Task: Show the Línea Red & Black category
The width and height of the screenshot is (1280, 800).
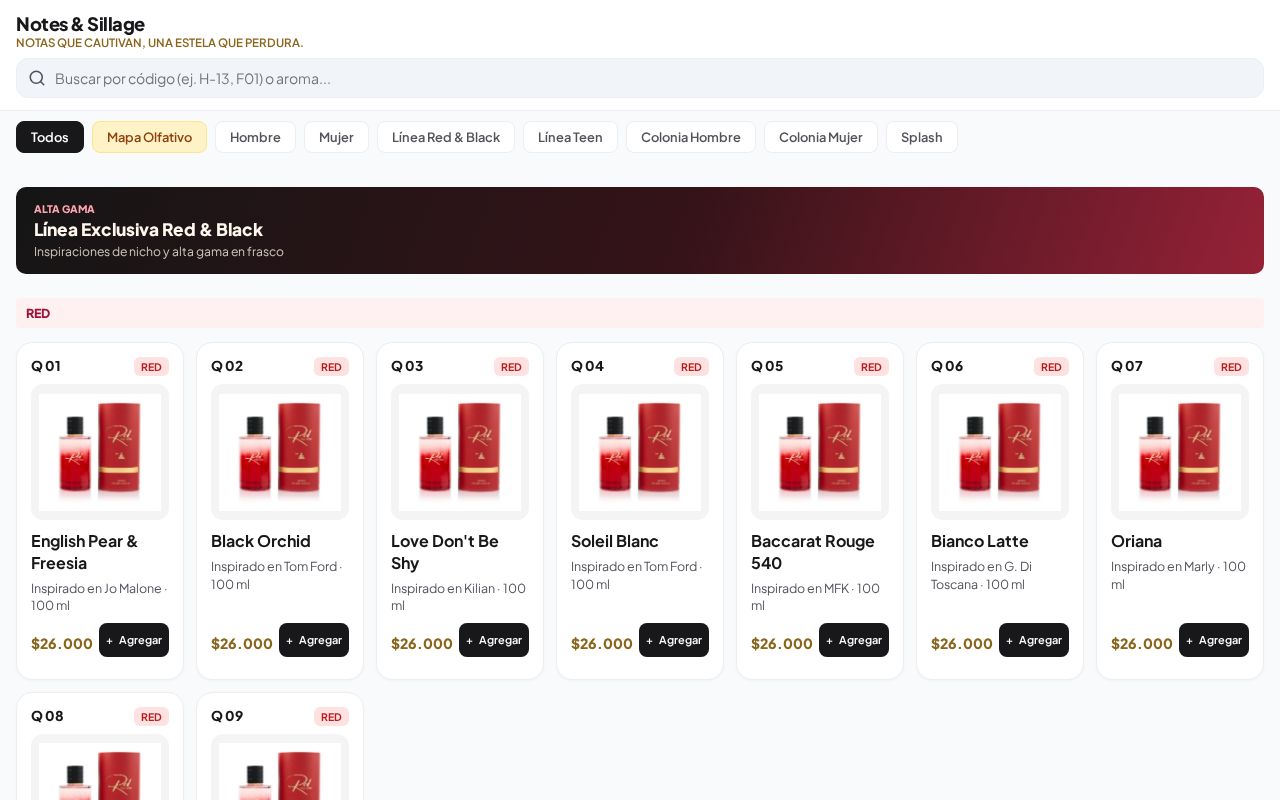Action: (x=446, y=137)
